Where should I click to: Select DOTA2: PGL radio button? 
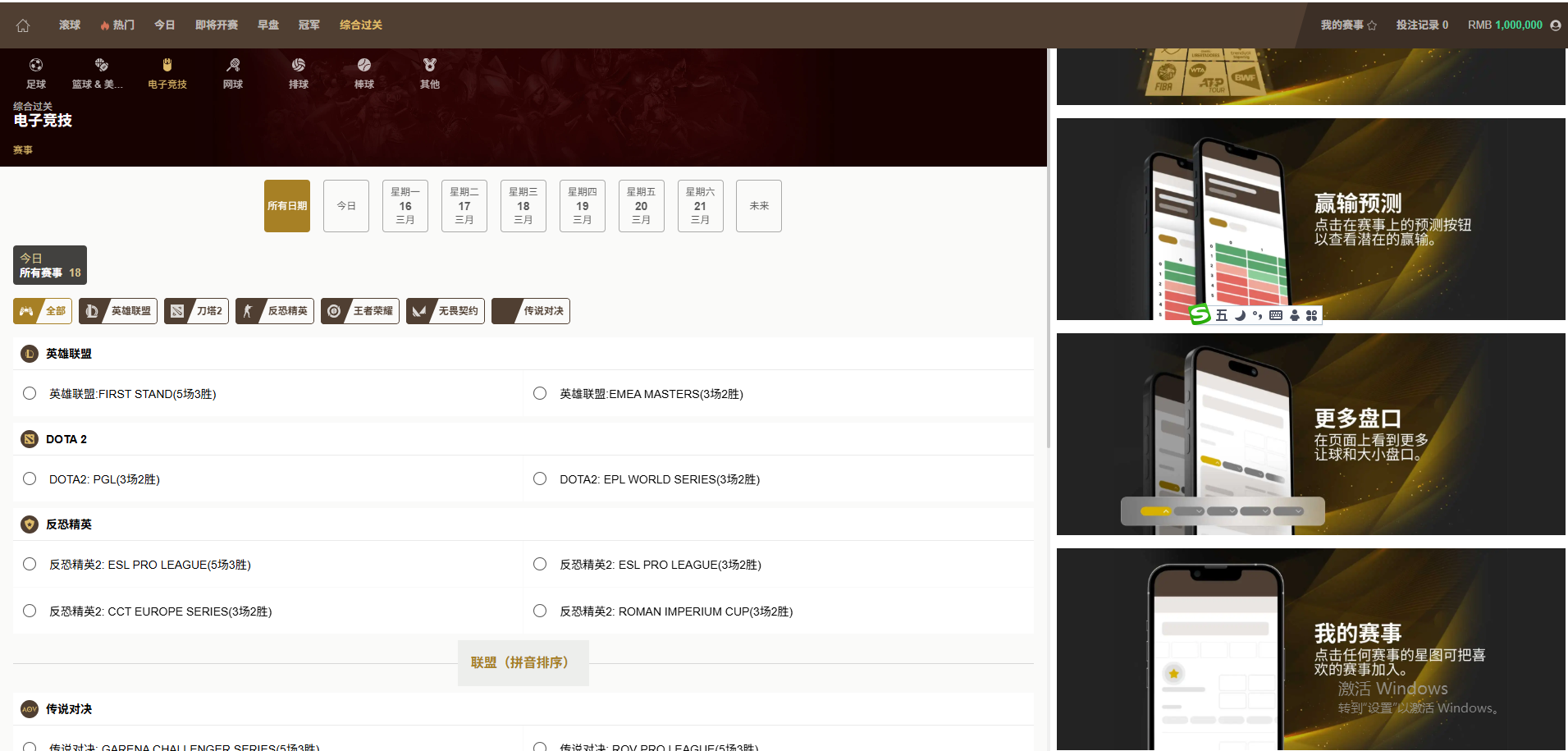[30, 479]
